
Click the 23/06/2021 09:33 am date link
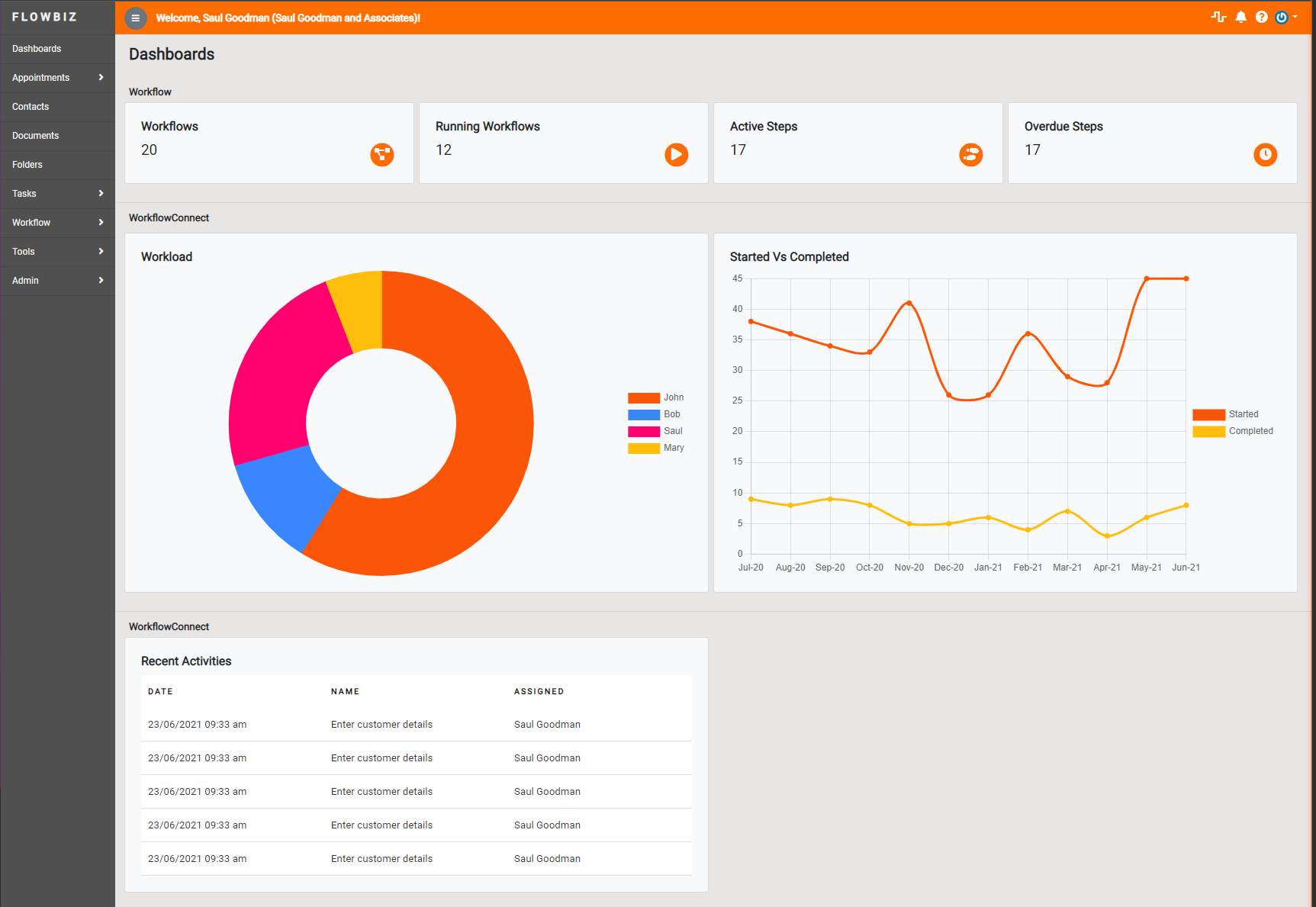coord(197,724)
